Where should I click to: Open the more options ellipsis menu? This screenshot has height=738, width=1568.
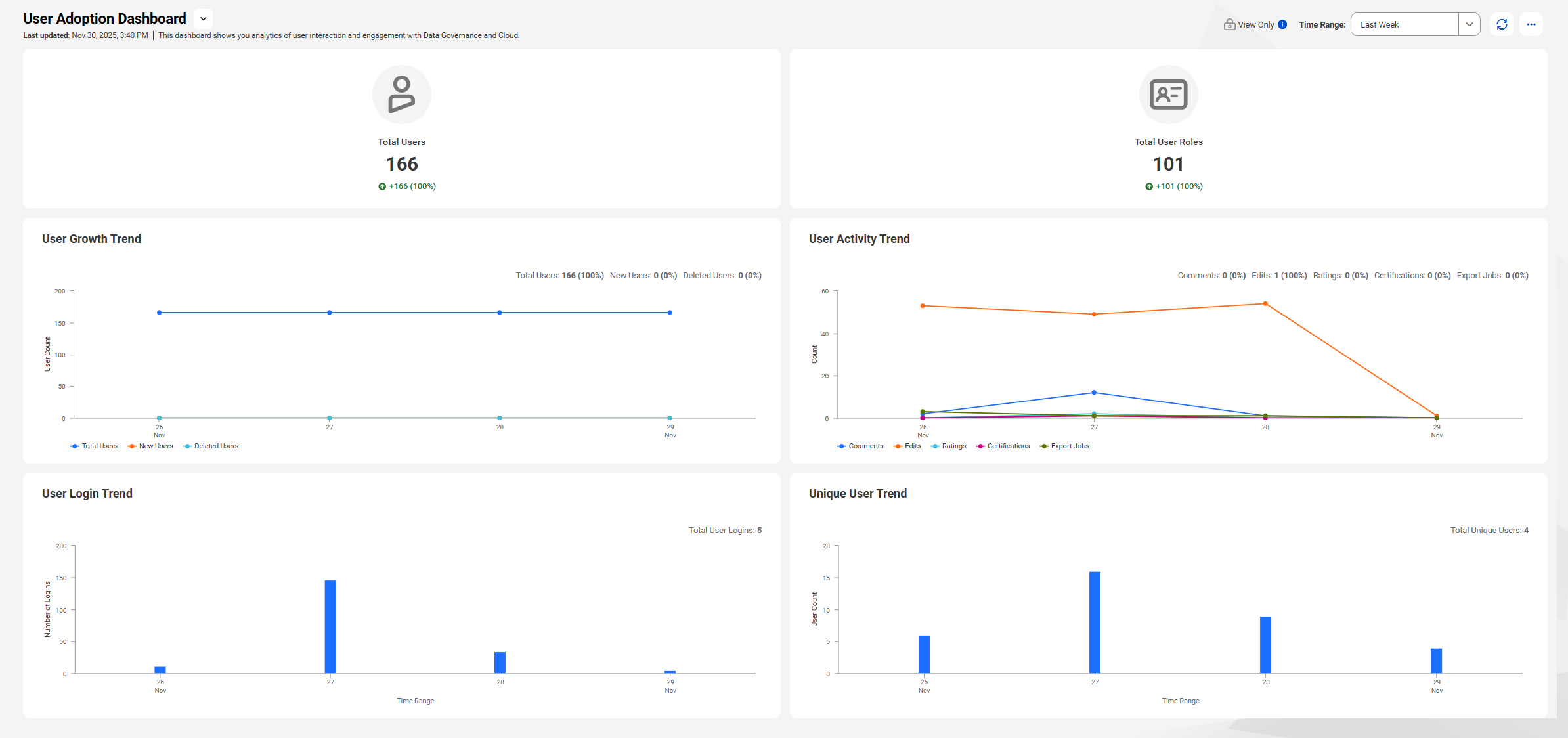tap(1531, 24)
